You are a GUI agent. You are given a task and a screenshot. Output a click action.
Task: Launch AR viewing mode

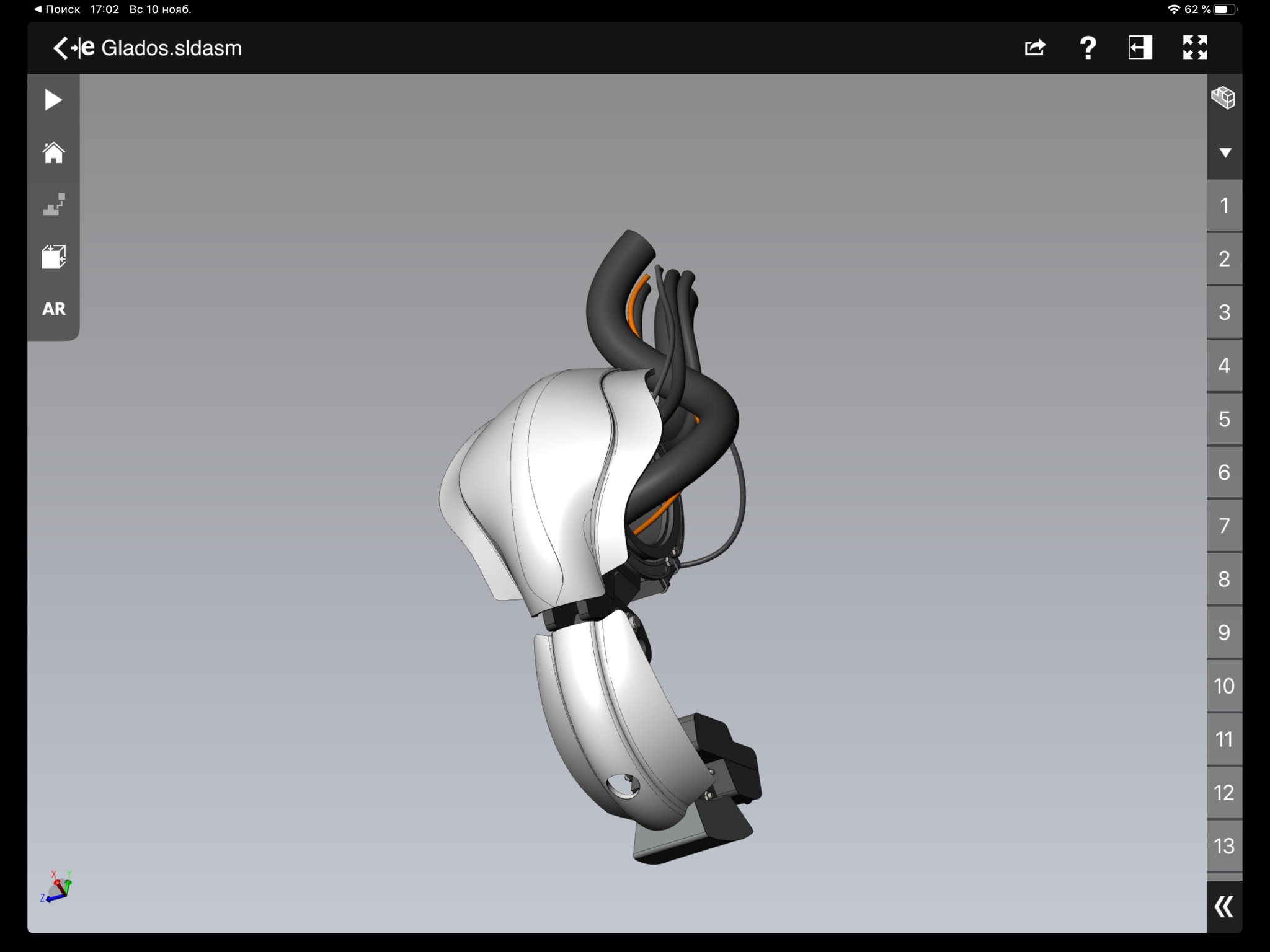[x=53, y=309]
